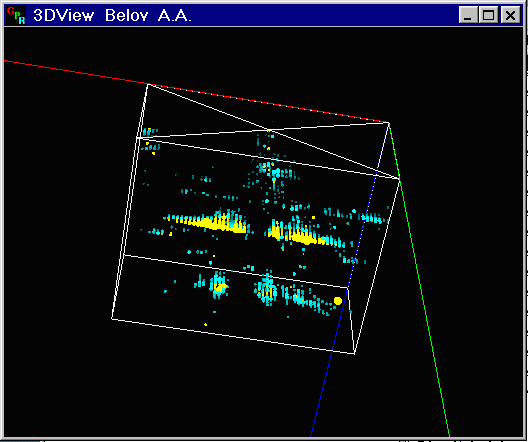Click the crossing point of the top-face white diagonals

click(x=269, y=130)
